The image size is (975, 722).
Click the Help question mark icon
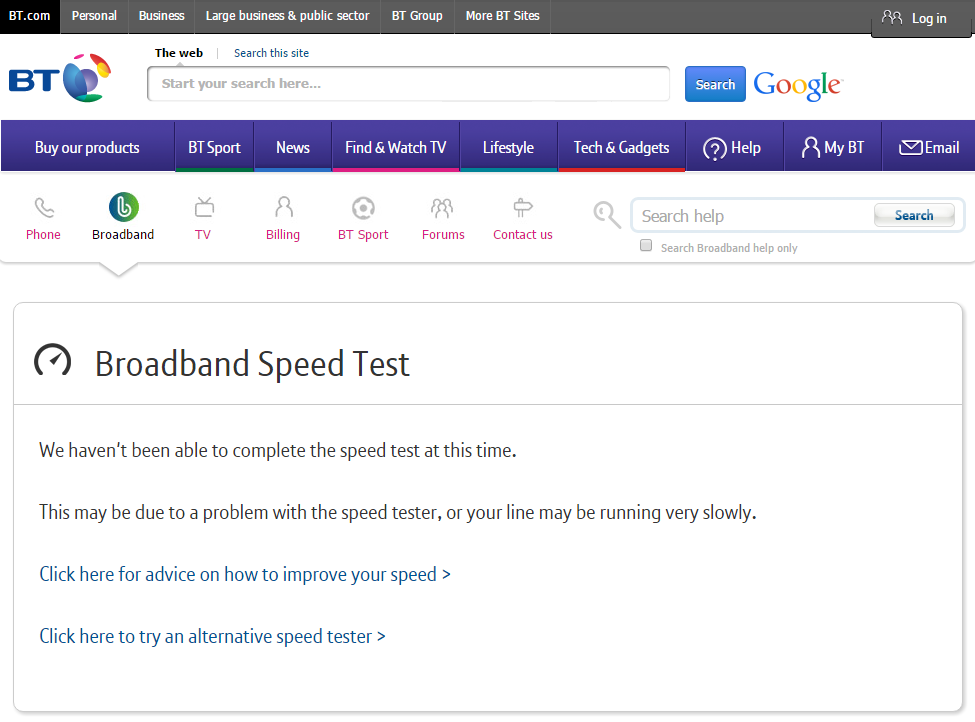[714, 149]
